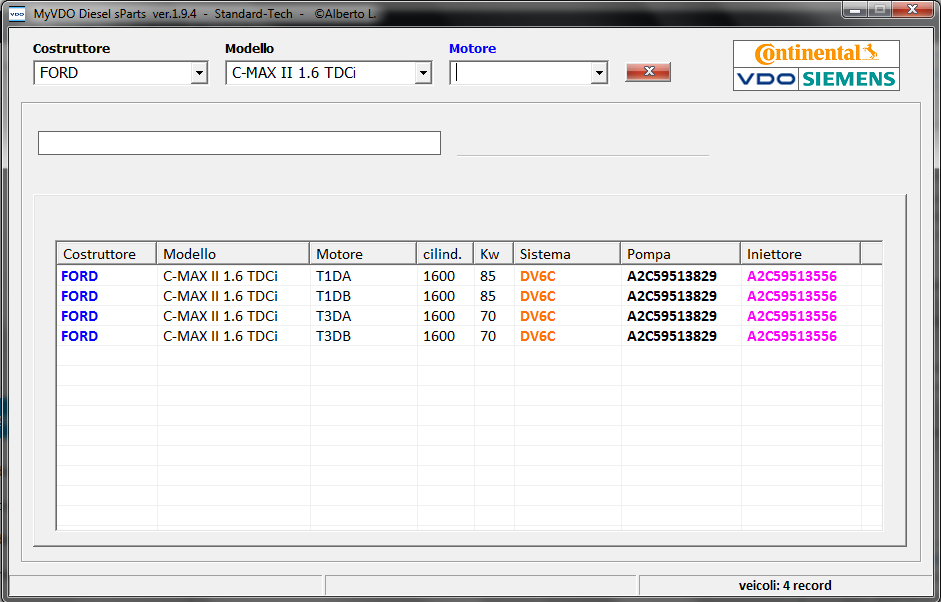Click the Pompa column header
The image size is (941, 602).
[680, 254]
